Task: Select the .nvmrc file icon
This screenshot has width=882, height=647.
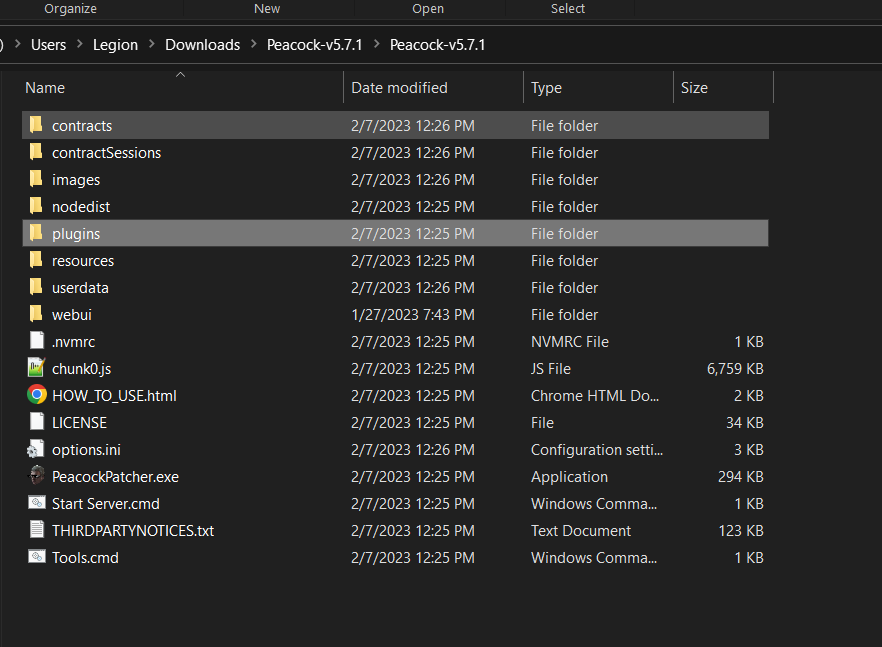Action: click(x=36, y=341)
